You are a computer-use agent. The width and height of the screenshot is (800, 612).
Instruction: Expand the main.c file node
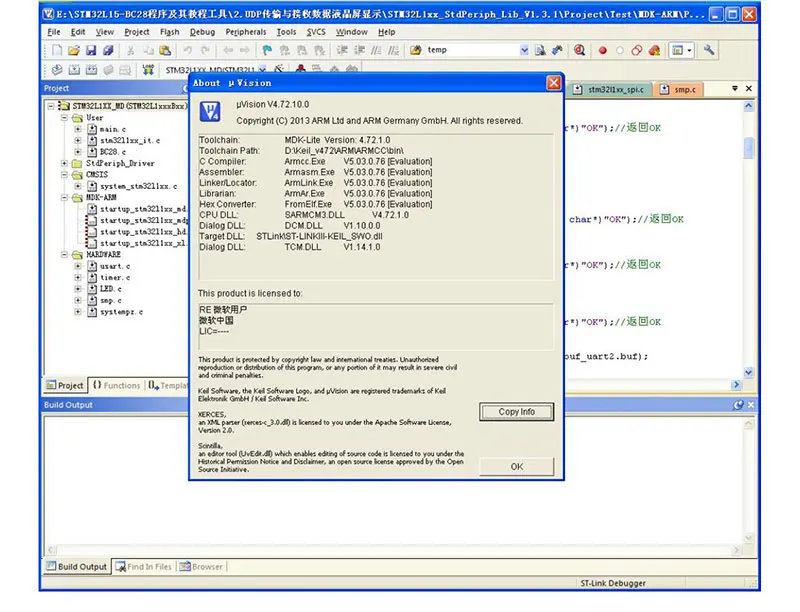pyautogui.click(x=78, y=129)
